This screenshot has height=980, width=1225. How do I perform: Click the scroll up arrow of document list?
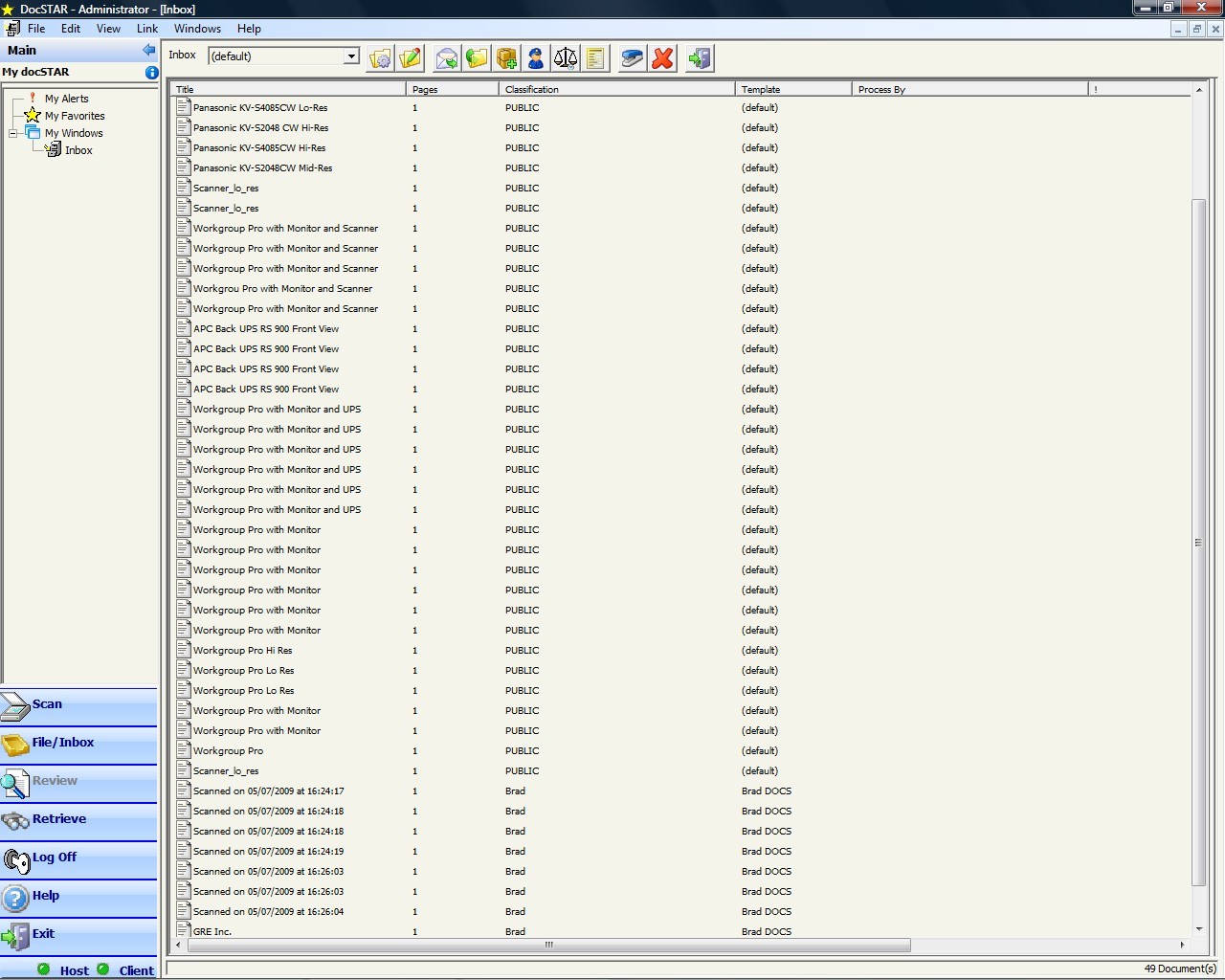pos(1198,90)
